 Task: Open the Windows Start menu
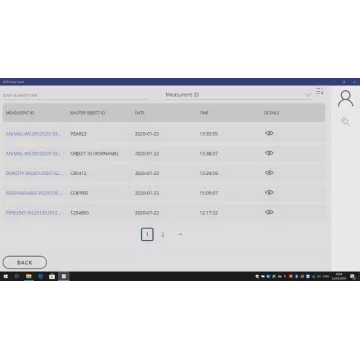[x=5, y=276]
